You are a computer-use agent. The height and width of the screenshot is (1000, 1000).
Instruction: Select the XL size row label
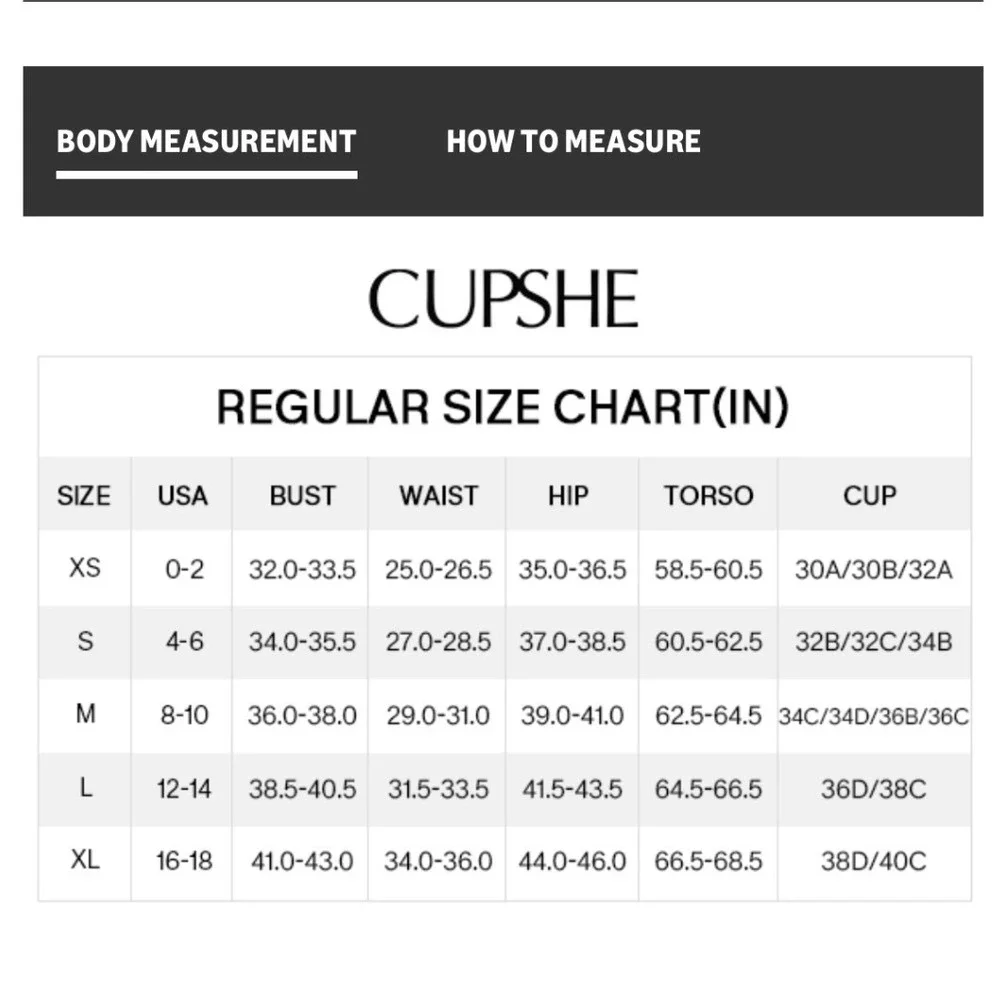[85, 860]
